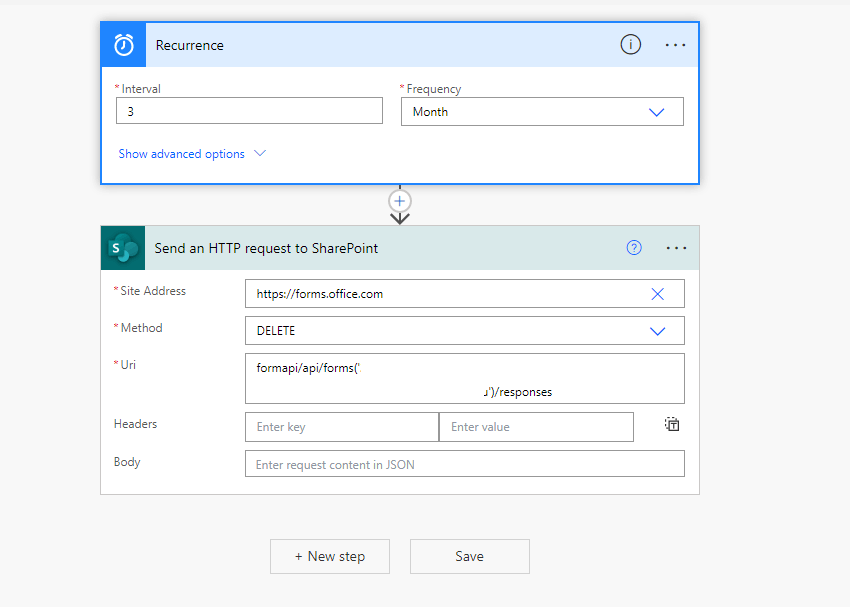Click the Uri input field
This screenshot has height=607, width=850.
(465, 379)
